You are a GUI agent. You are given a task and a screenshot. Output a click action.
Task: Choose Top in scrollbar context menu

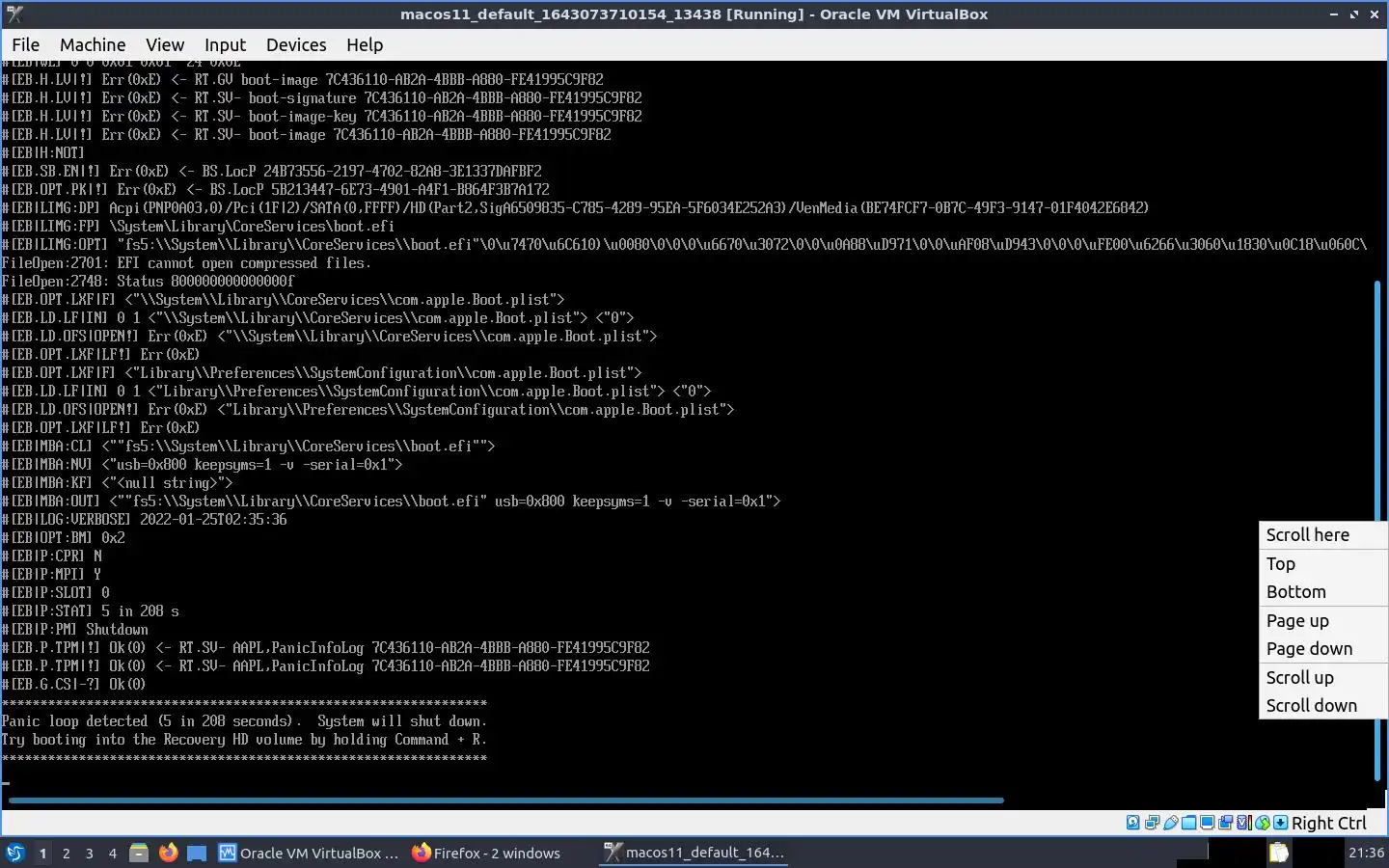pyautogui.click(x=1323, y=564)
